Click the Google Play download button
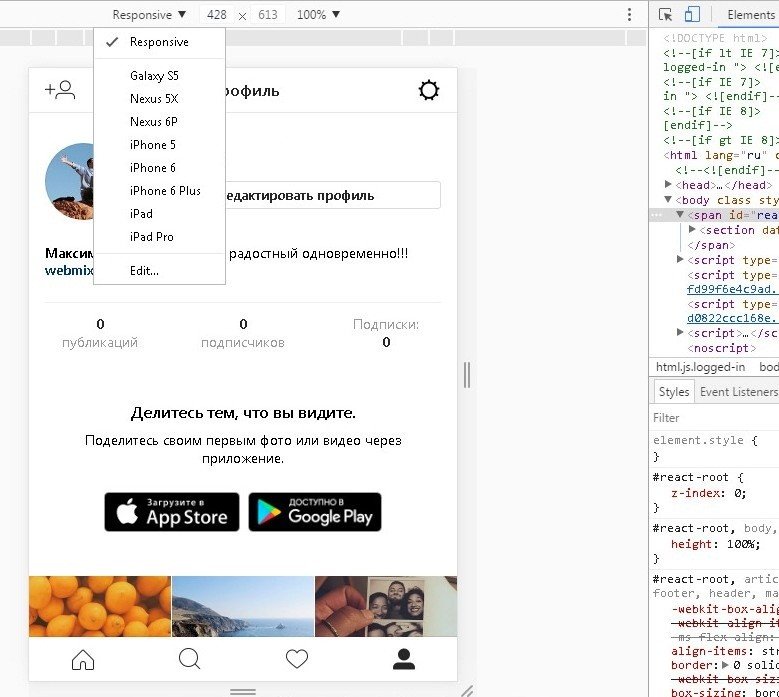Screen dimensions: 779x697 coord(315,512)
